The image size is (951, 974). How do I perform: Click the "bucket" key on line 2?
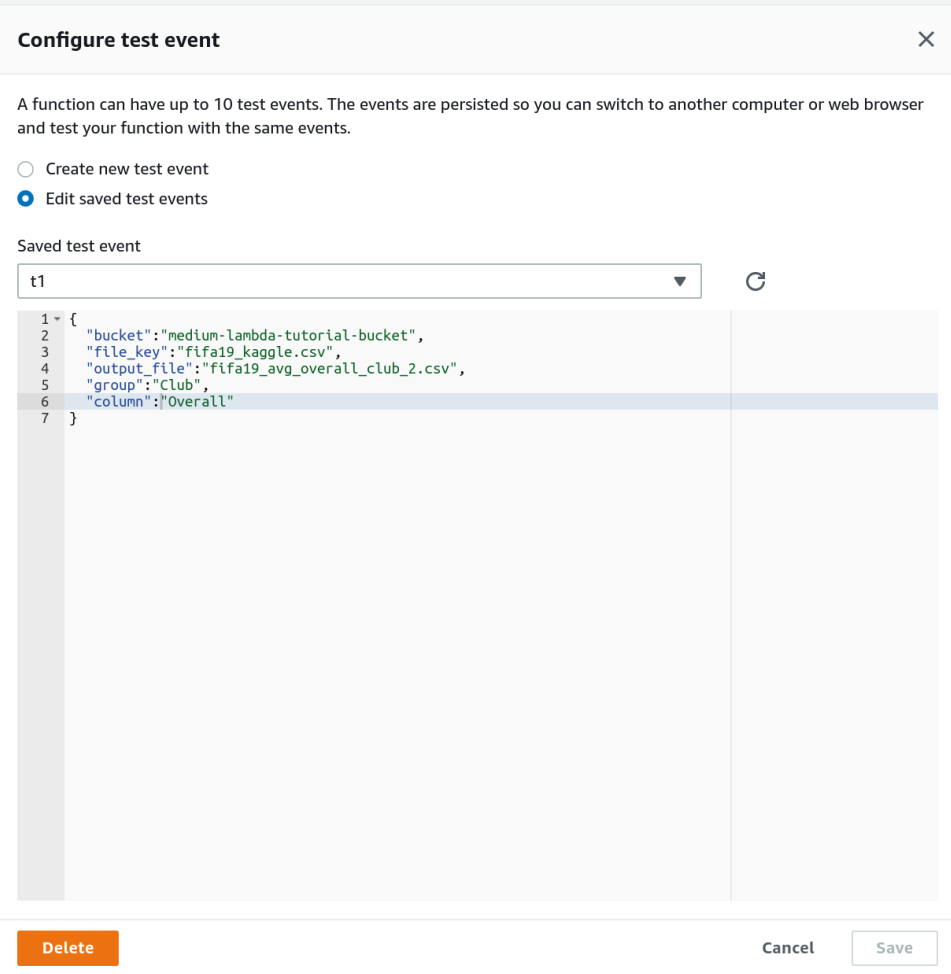(x=119, y=335)
